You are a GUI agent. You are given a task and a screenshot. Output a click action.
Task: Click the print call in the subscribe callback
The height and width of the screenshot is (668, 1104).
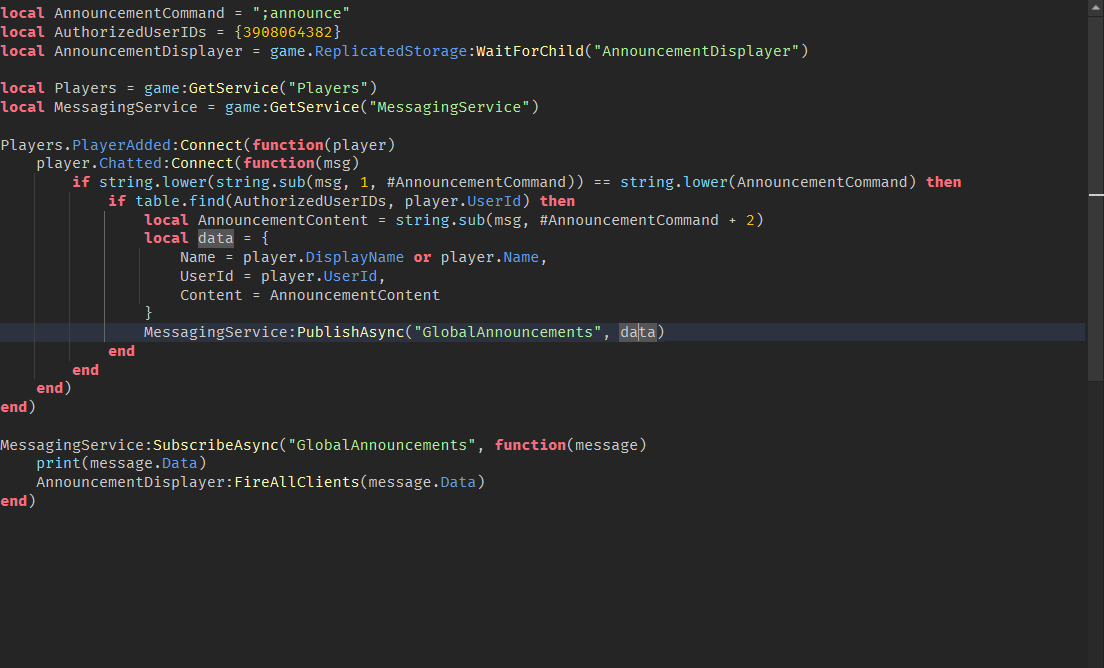(58, 463)
